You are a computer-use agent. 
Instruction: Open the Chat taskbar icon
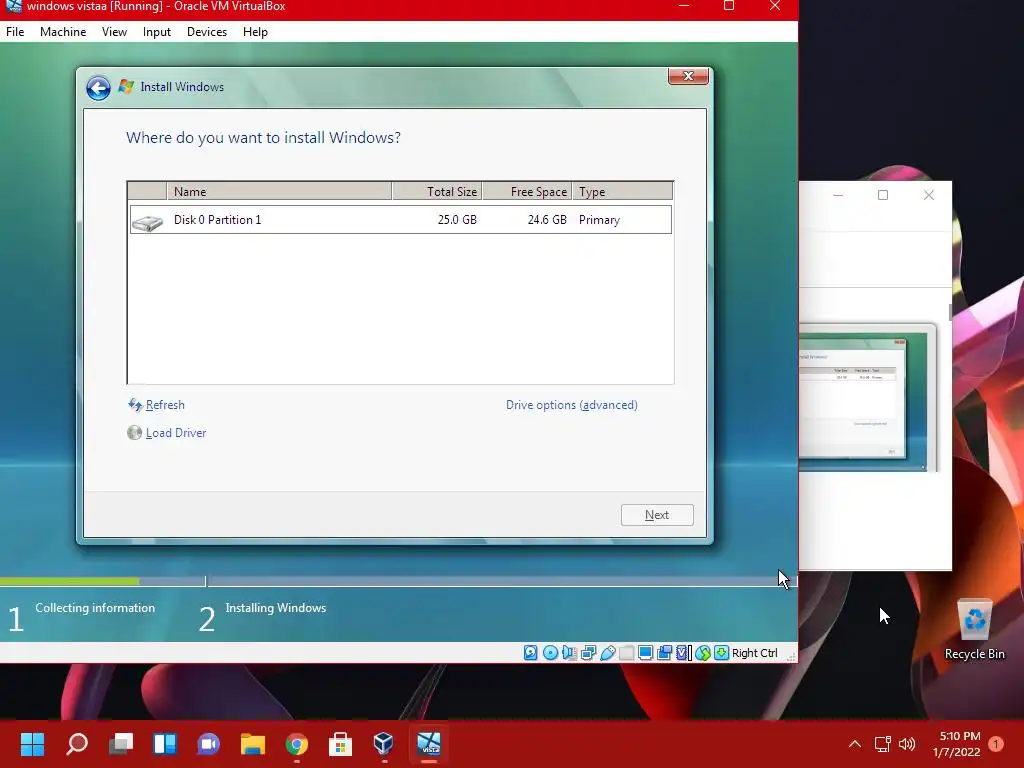[x=208, y=744]
